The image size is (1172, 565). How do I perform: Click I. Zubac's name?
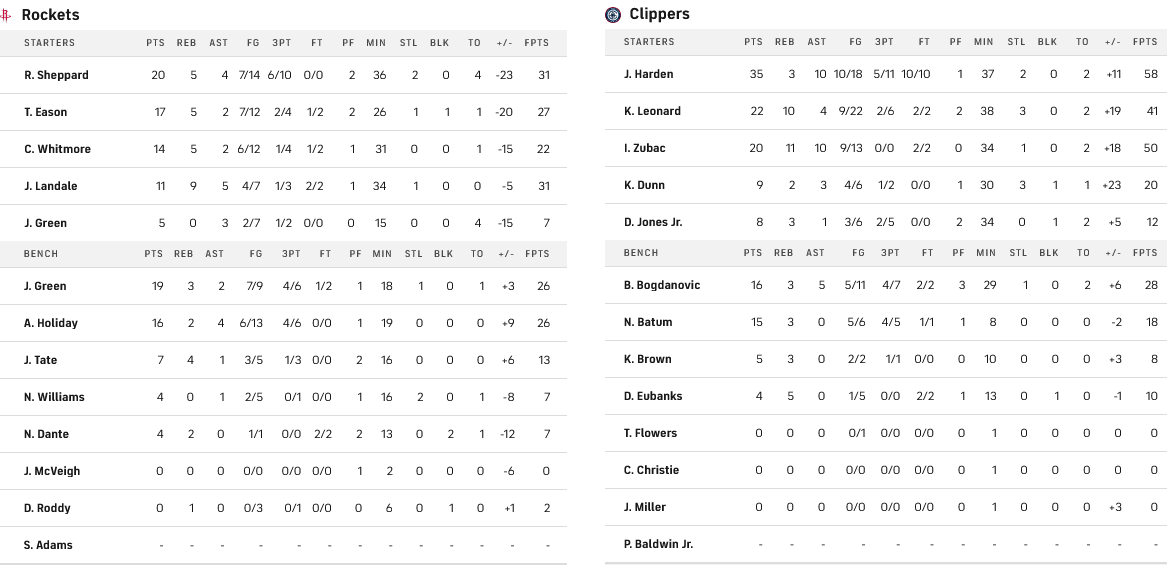[x=644, y=148]
